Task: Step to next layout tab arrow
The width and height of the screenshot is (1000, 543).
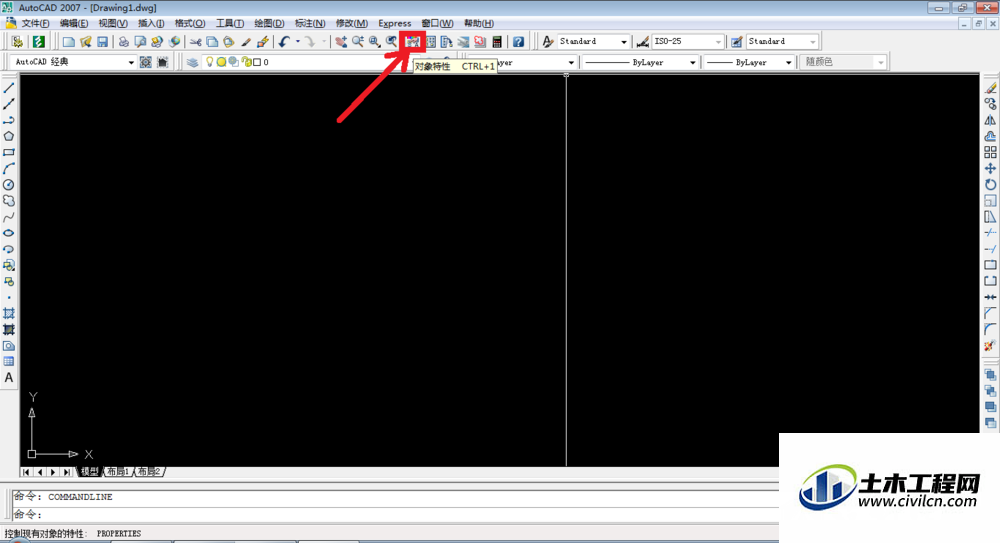Action: [54, 472]
